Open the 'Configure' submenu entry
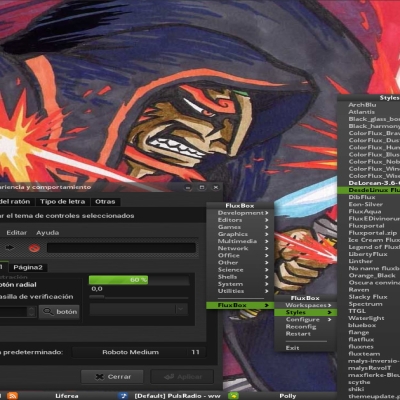 pyautogui.click(x=306, y=319)
